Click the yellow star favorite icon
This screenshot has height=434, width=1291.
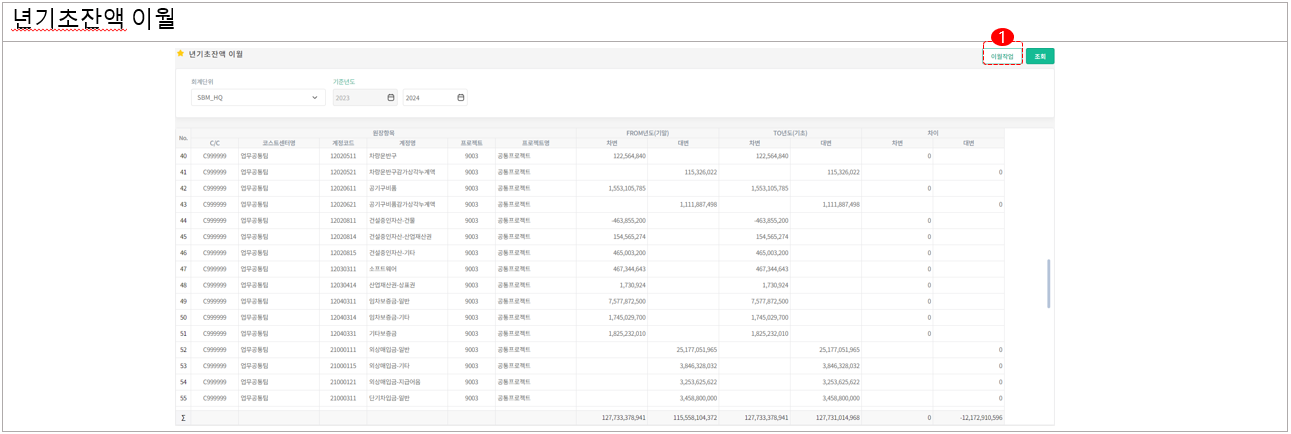tap(181, 54)
